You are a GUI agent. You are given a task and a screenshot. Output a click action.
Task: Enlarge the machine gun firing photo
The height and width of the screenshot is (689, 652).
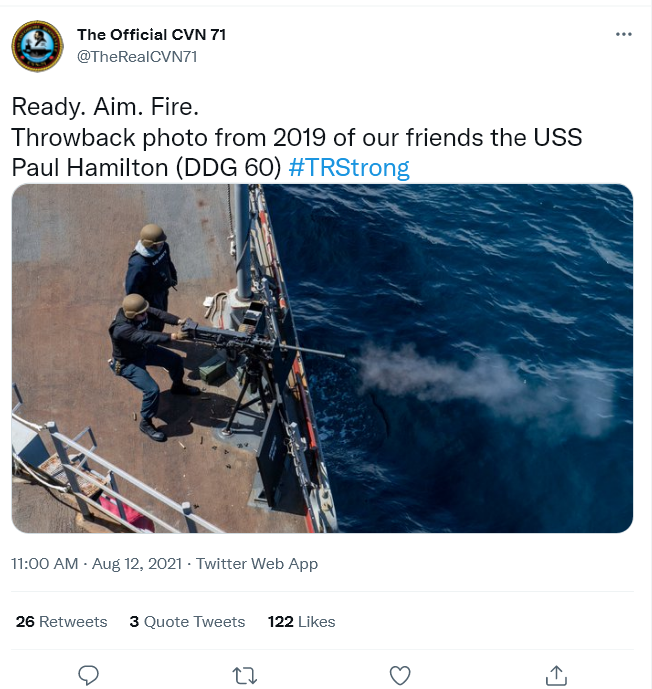322,358
